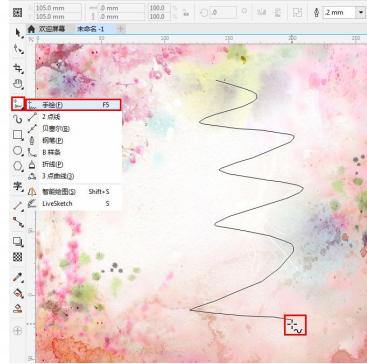Click the outline width .2 mm field
This screenshot has height=364, width=367.
tap(340, 12)
